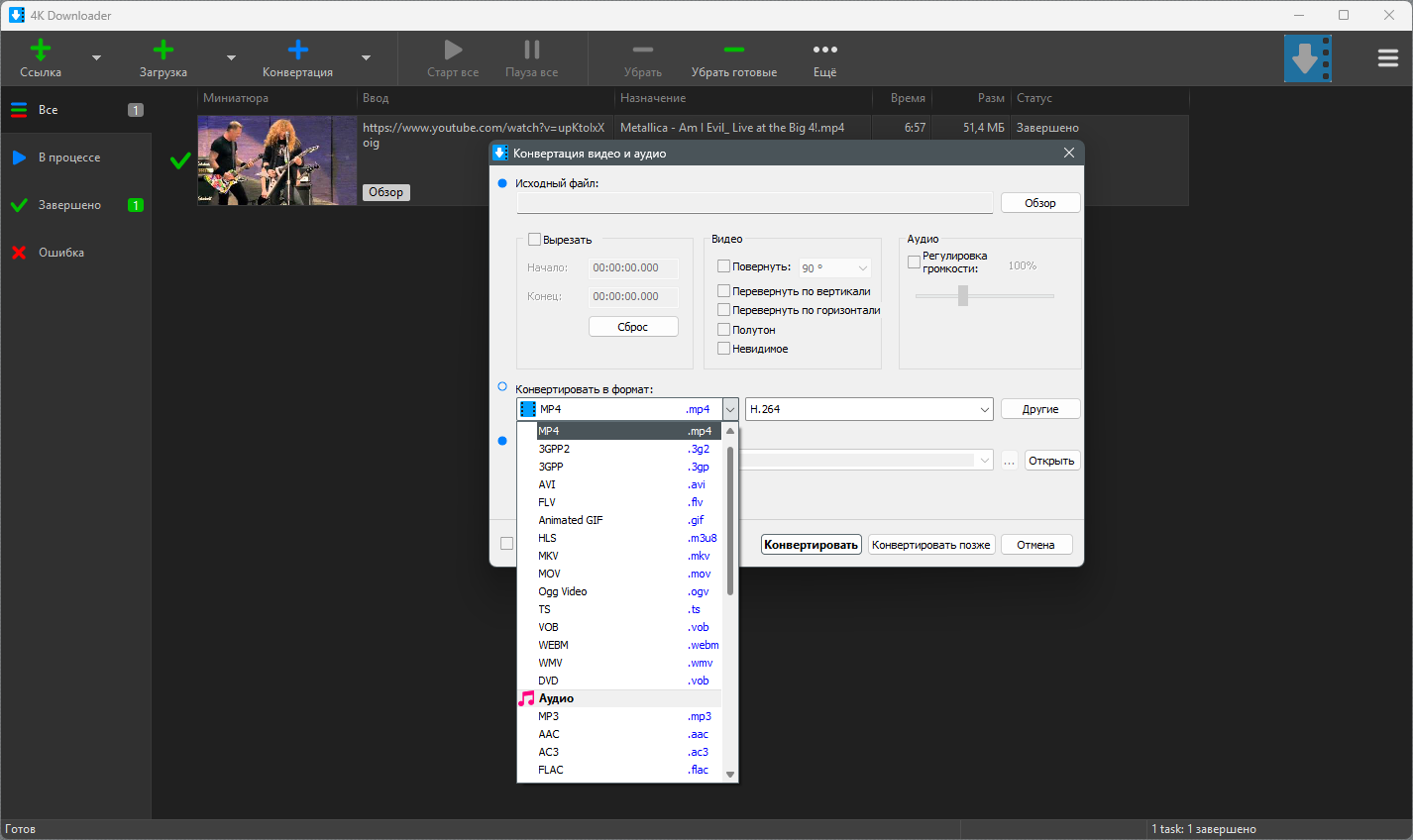
Task: Click Обзор button under the YouTube URL
Action: coord(386,192)
